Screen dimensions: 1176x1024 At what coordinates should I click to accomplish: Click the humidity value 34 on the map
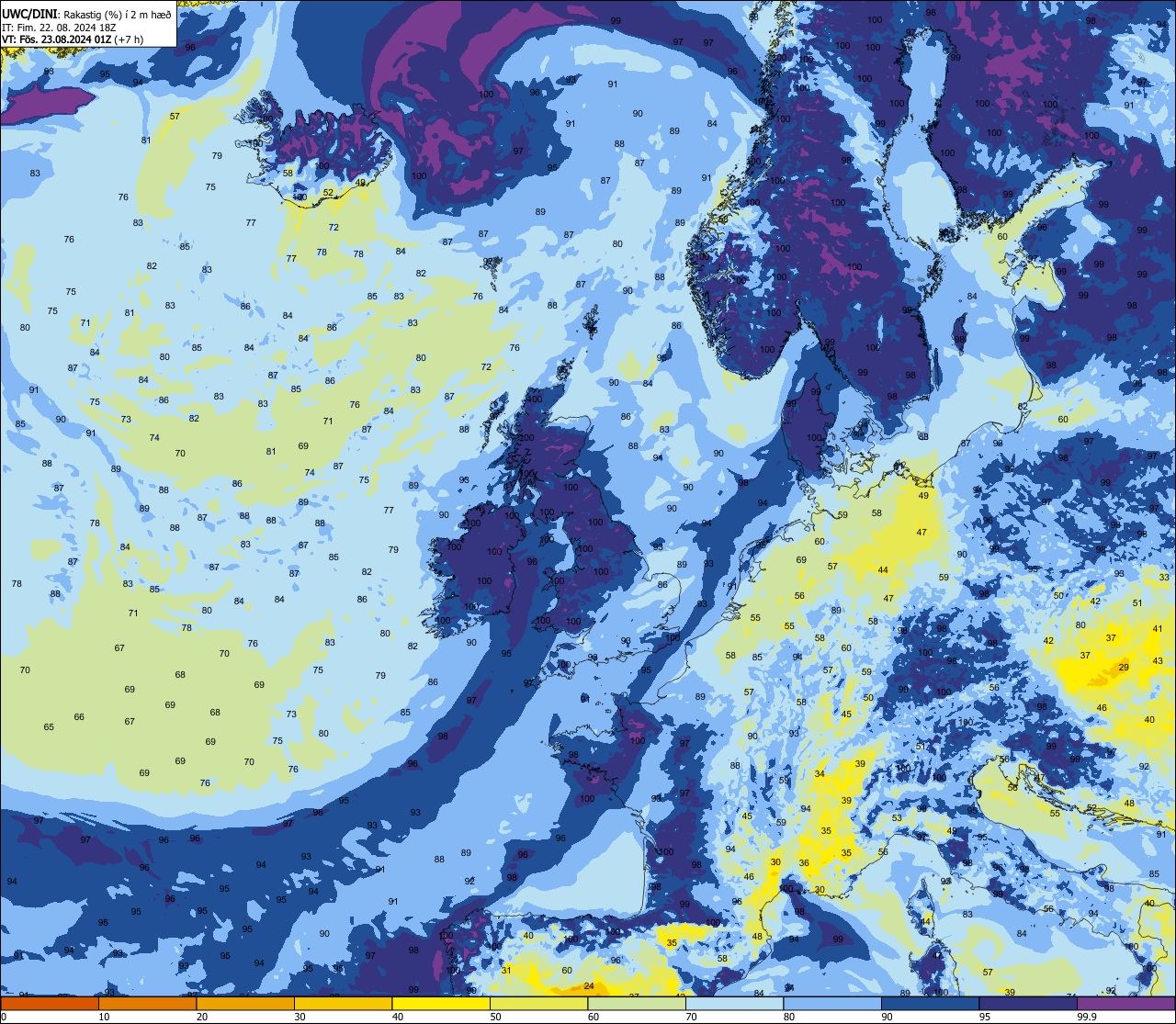[x=820, y=774]
